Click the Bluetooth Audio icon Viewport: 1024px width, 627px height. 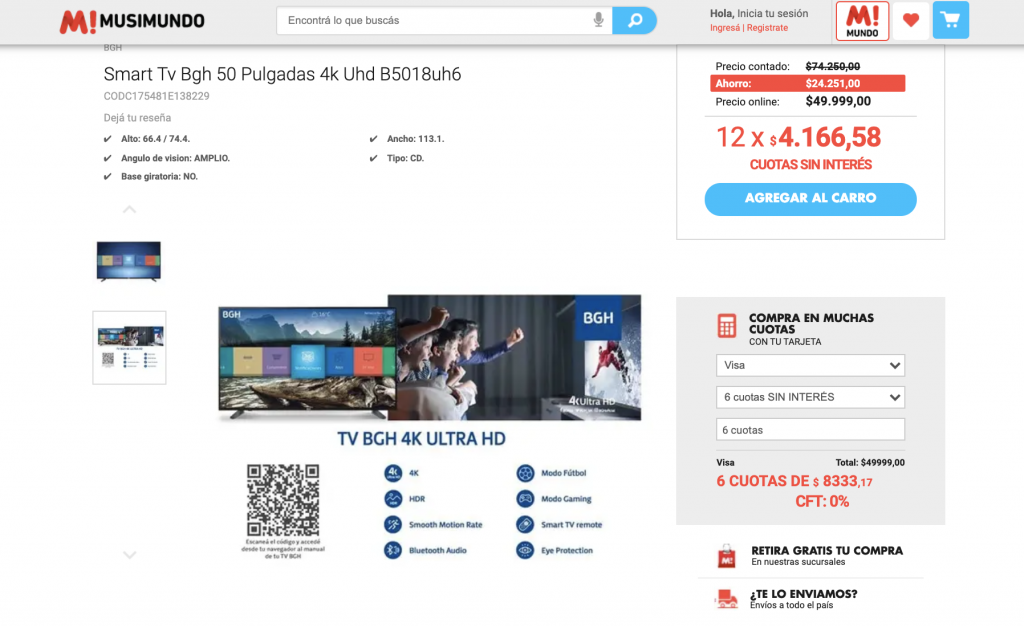point(392,551)
